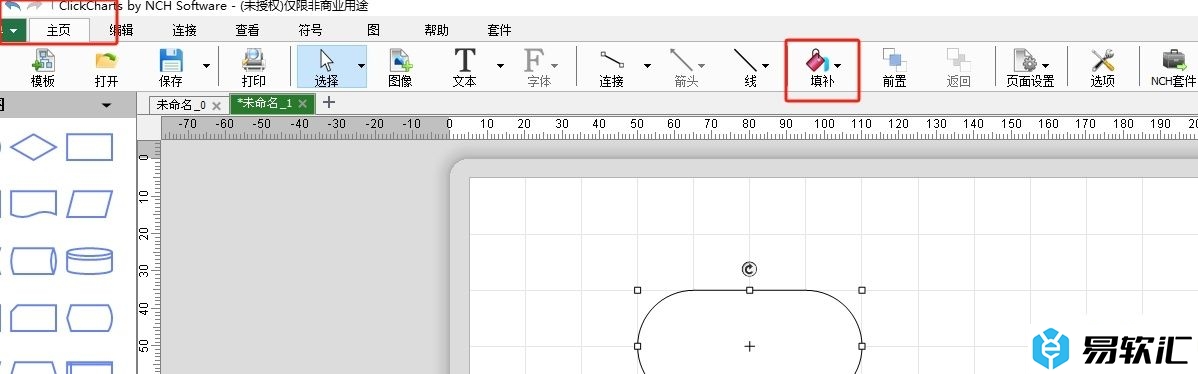The image size is (1198, 374).
Task: Expand the 页面设置 dropdown arrow
Action: (x=1045, y=66)
